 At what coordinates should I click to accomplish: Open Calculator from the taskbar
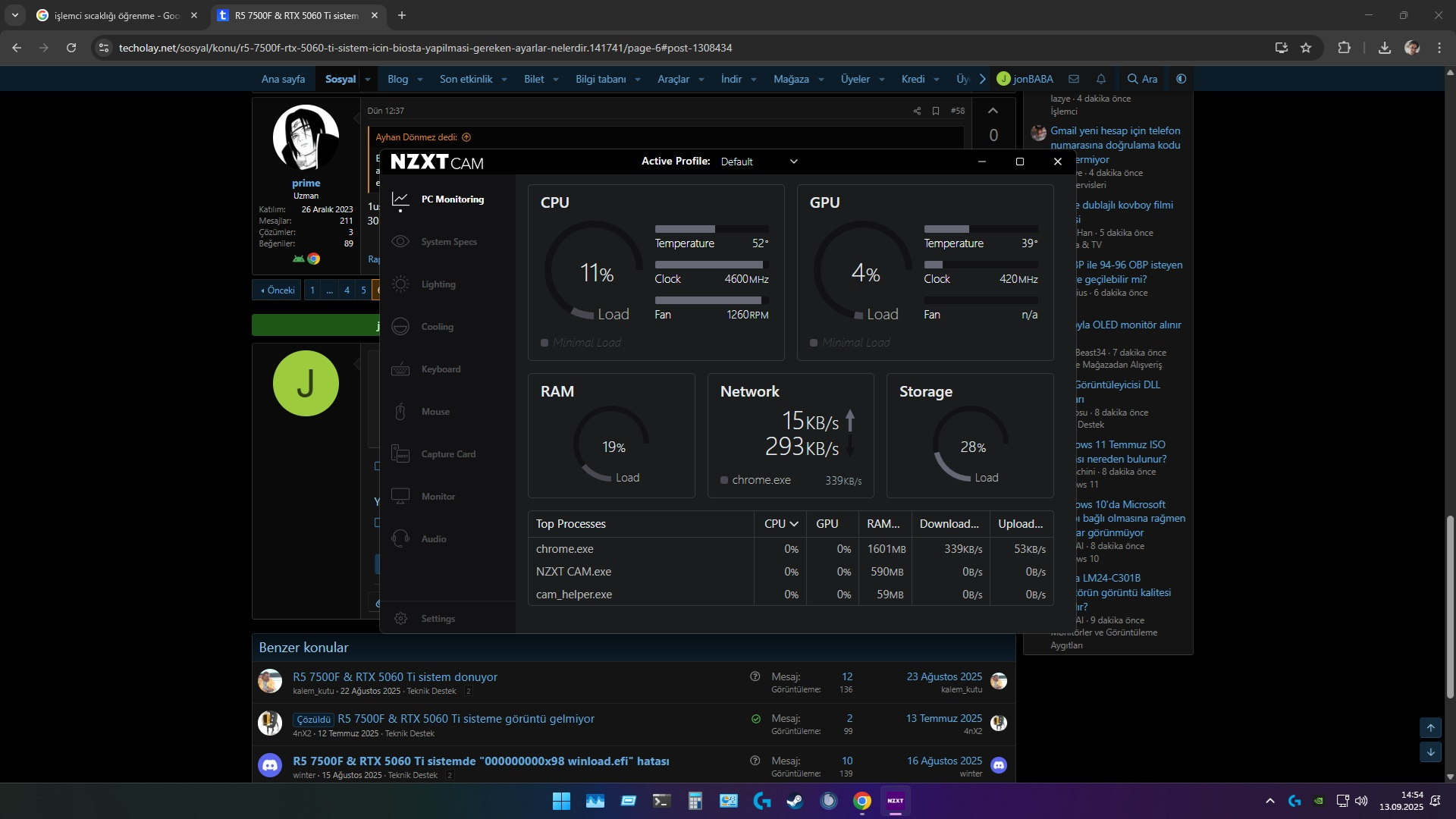(x=695, y=801)
